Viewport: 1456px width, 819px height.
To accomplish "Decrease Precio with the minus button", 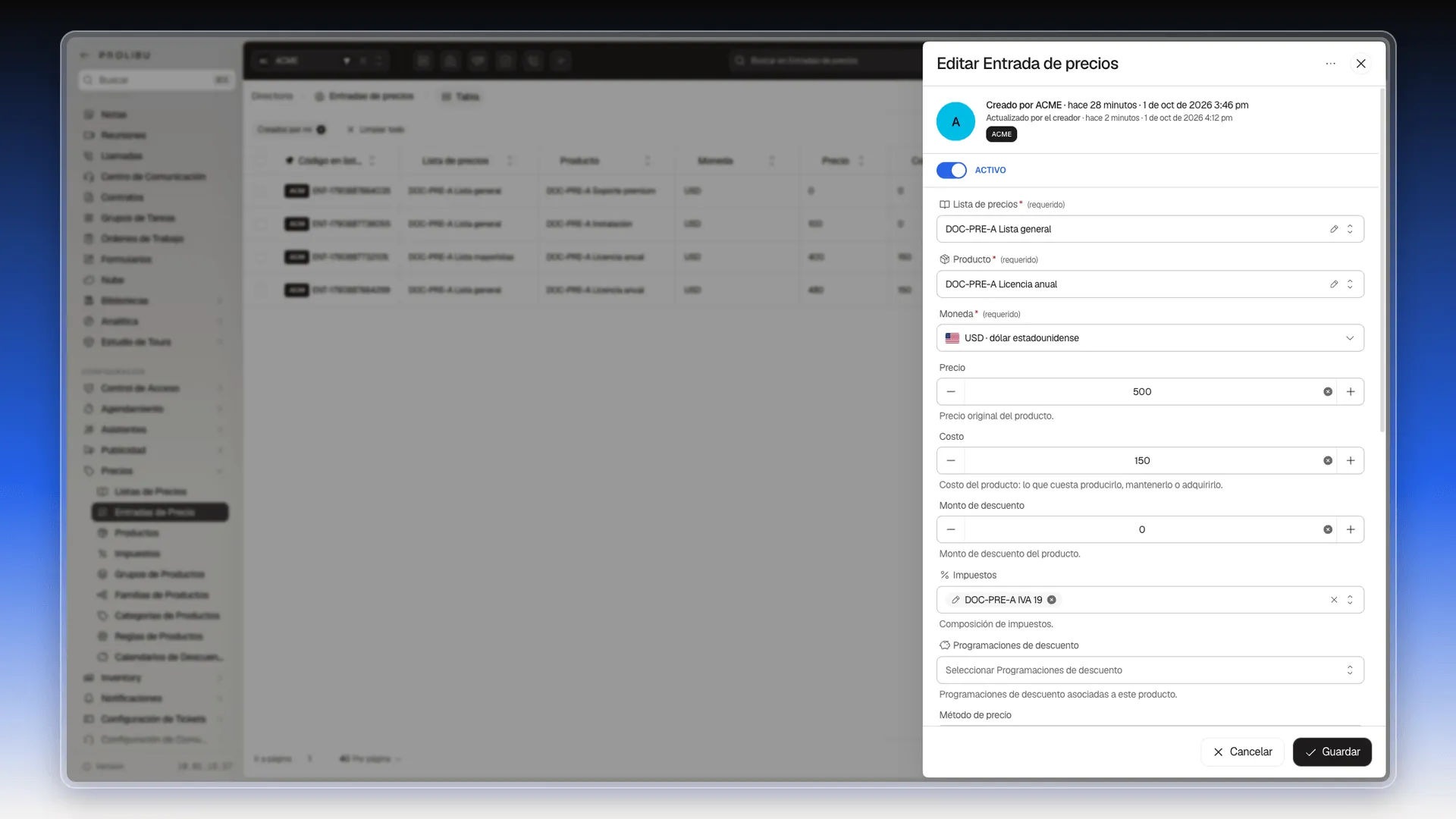I will pos(951,392).
